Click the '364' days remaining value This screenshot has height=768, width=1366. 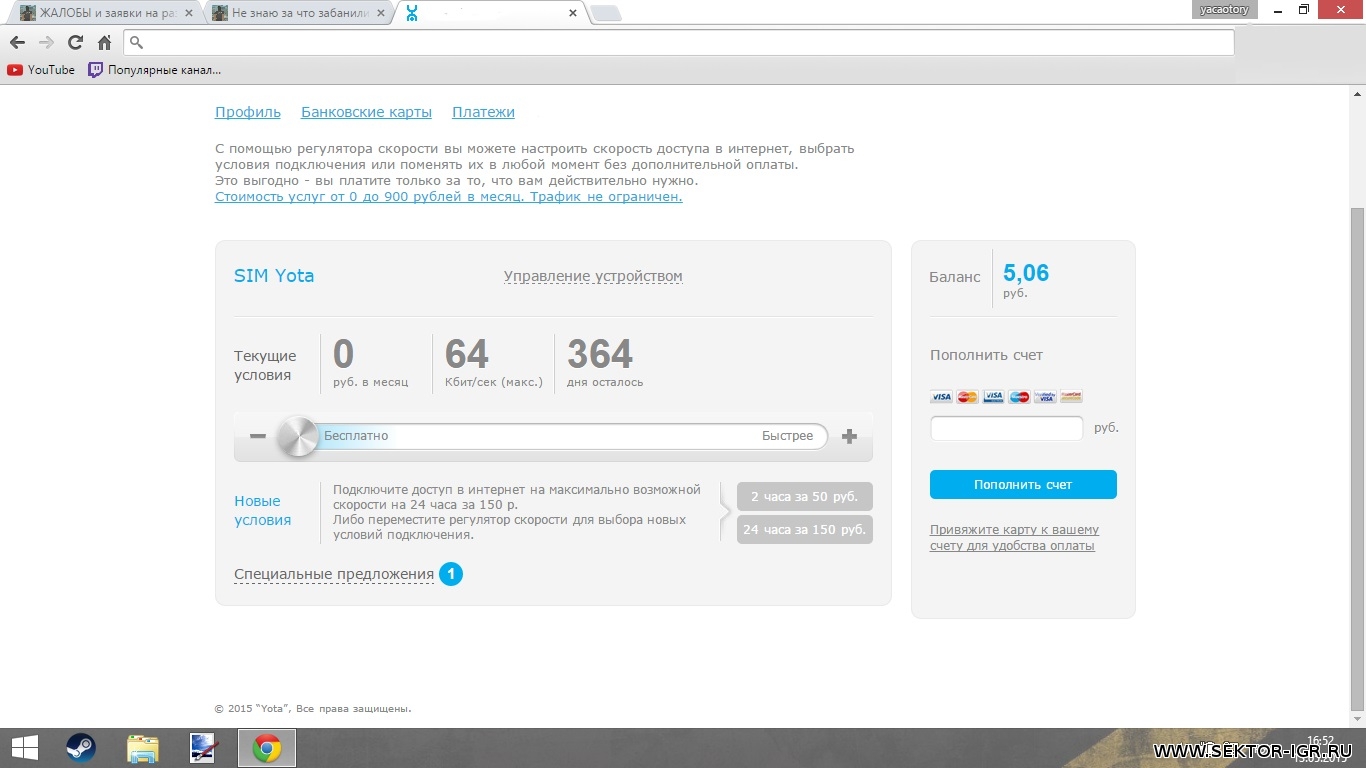tap(600, 354)
